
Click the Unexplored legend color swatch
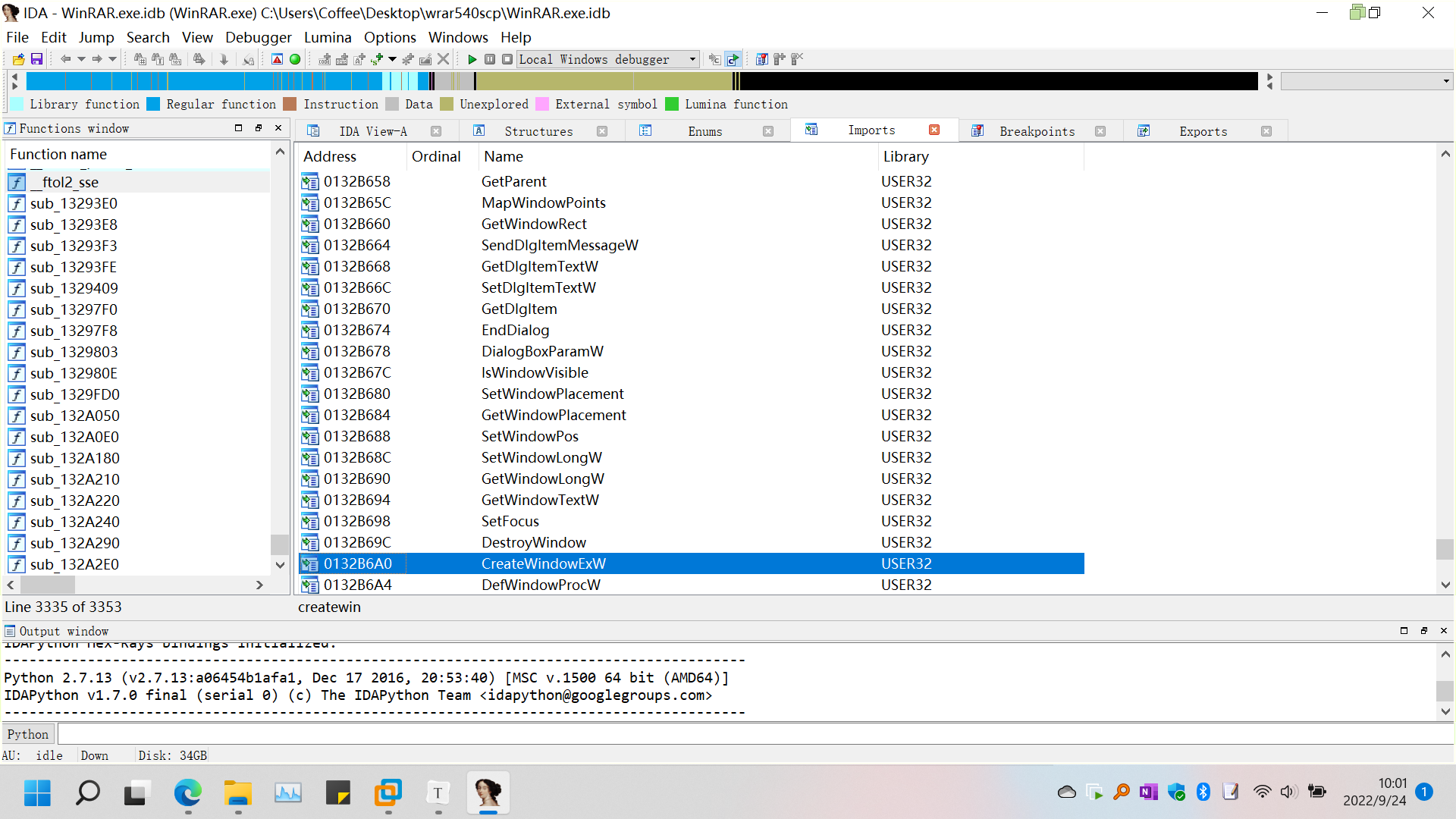click(446, 104)
